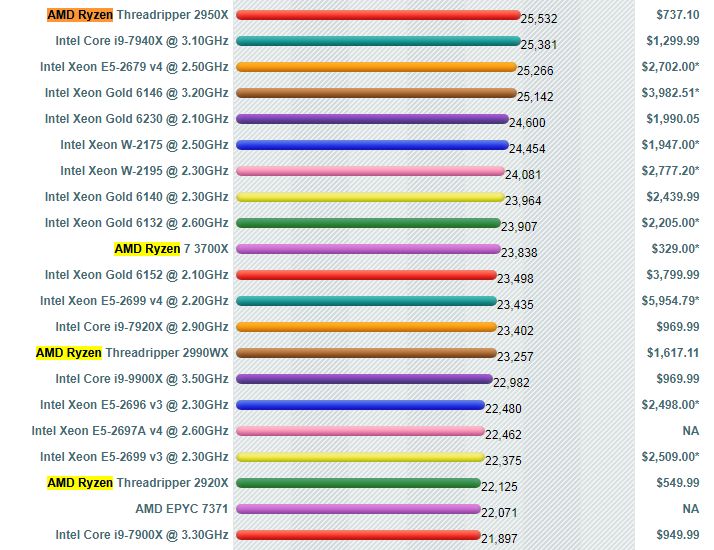Viewport: 714px width, 550px height.
Task: Open the Intel Xeon E5-2699 v3 link
Action: pyautogui.click(x=134, y=457)
